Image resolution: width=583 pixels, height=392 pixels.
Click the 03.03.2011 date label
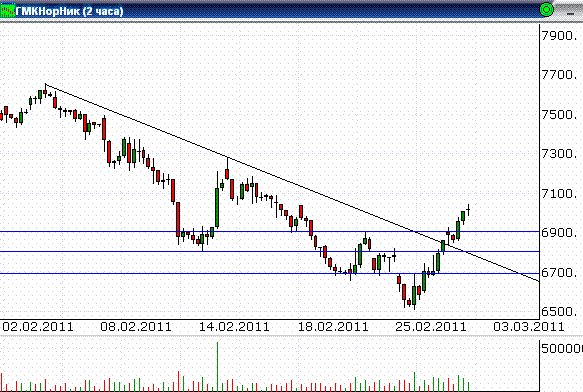click(x=529, y=327)
